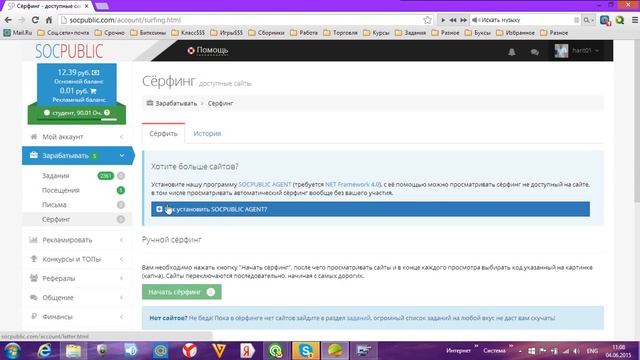Expand the Рефералы menu
Viewport: 640px width, 360px height.
tap(76, 278)
